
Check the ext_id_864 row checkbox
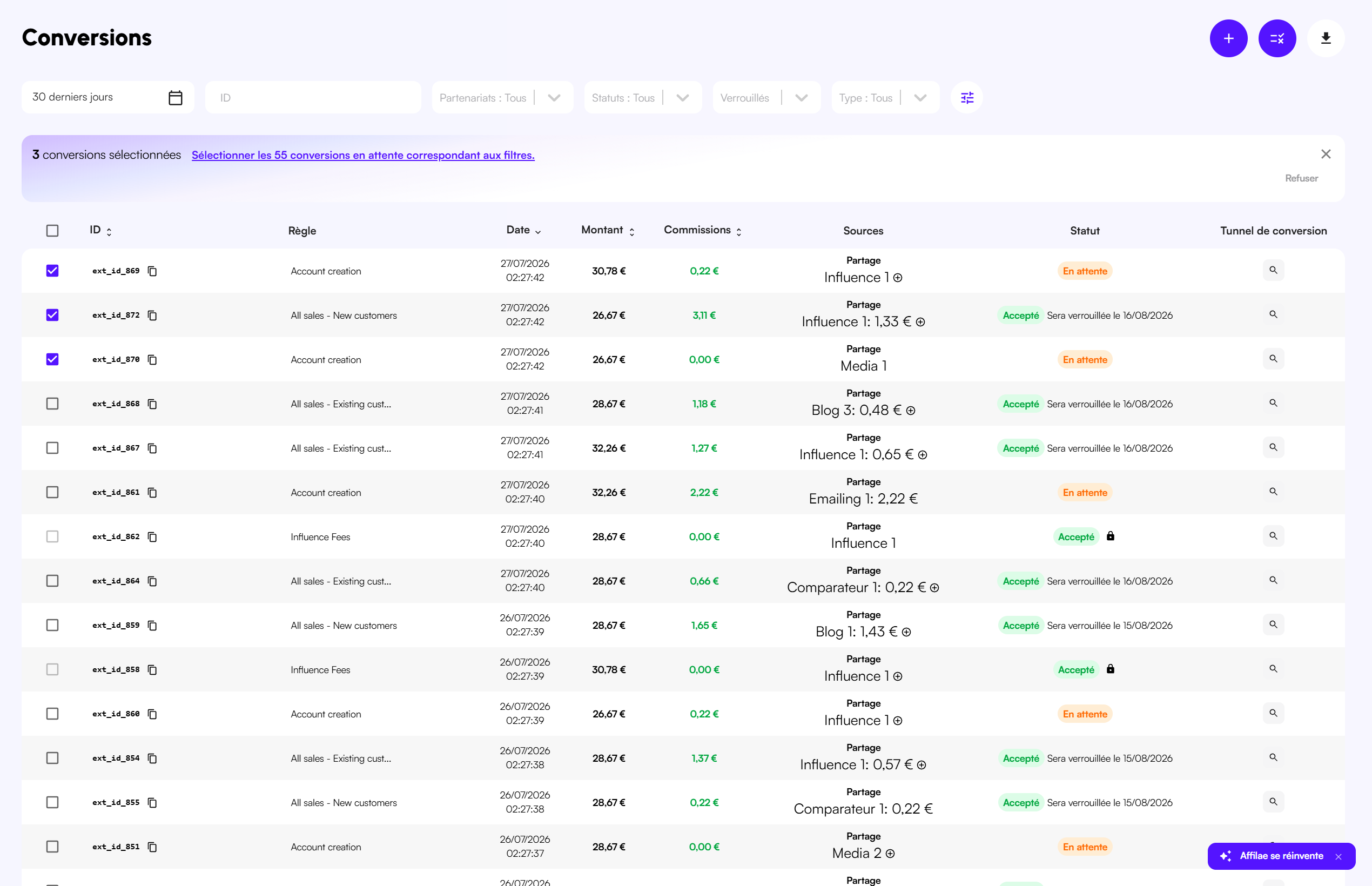point(52,581)
